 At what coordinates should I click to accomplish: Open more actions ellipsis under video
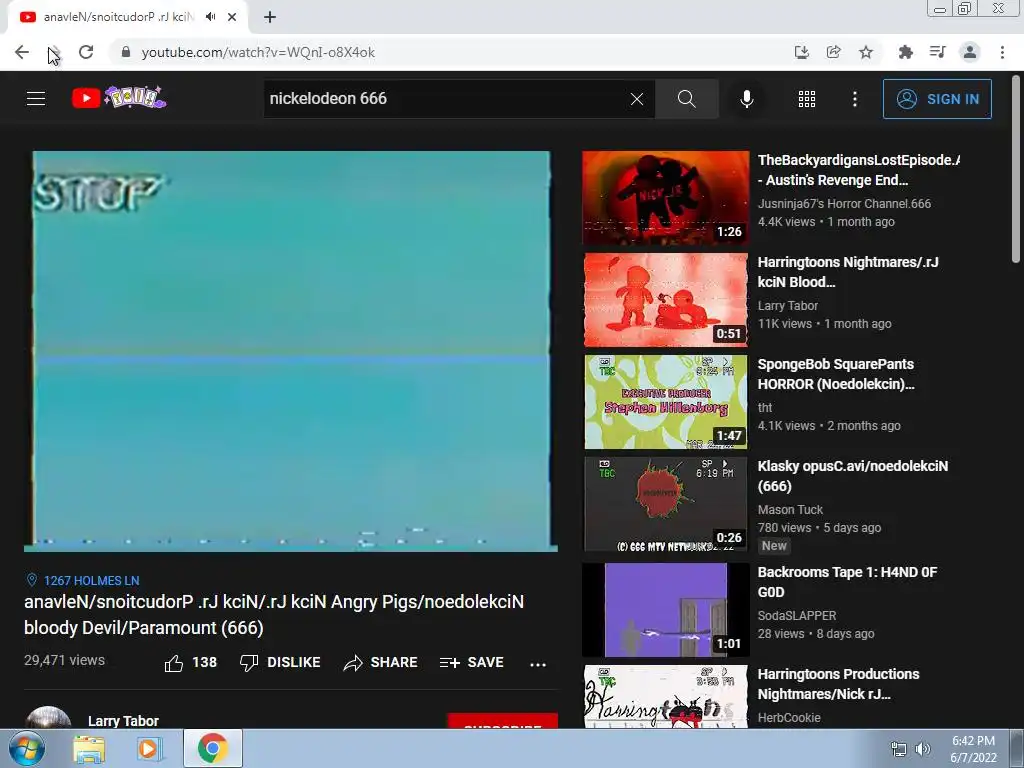[x=537, y=664]
